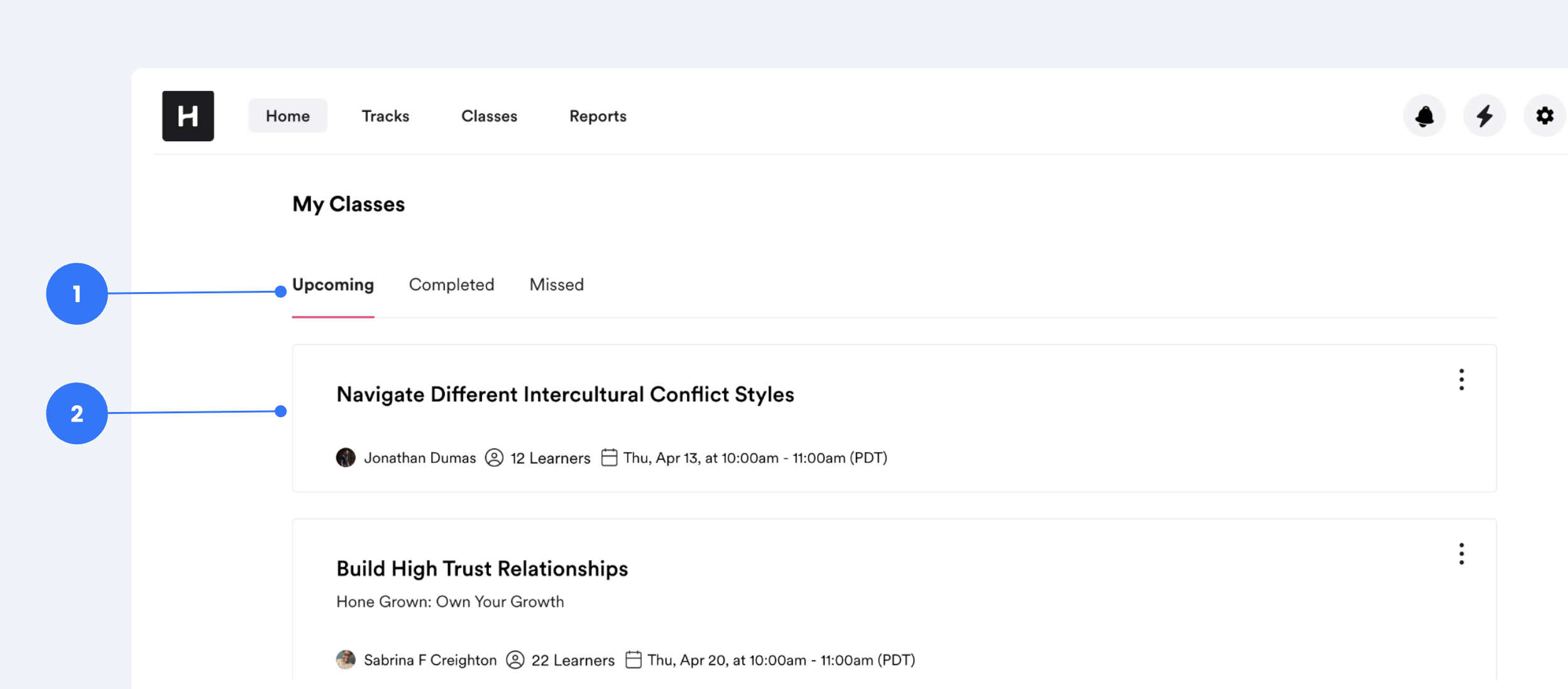Open three-dot menu for Build High Trust Relationships
This screenshot has width=1568, height=689.
click(1461, 554)
